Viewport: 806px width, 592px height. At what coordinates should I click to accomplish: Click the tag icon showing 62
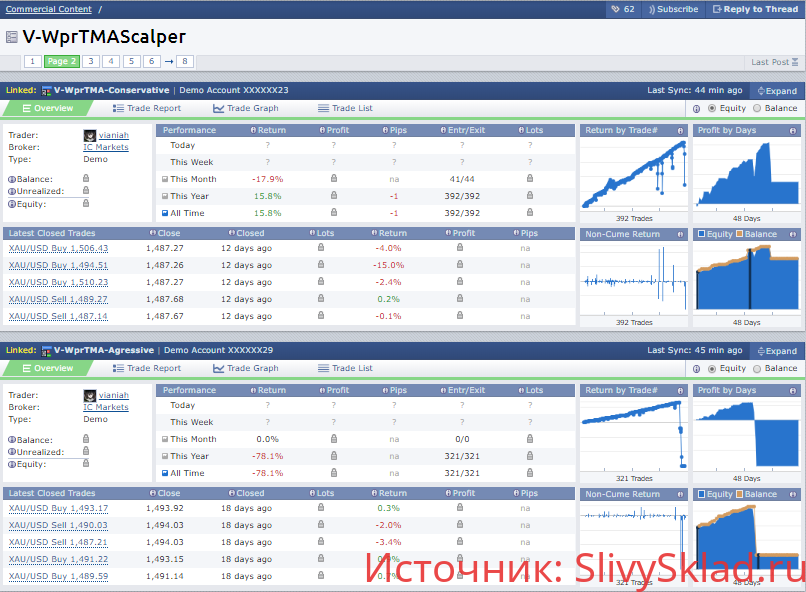[x=623, y=9]
